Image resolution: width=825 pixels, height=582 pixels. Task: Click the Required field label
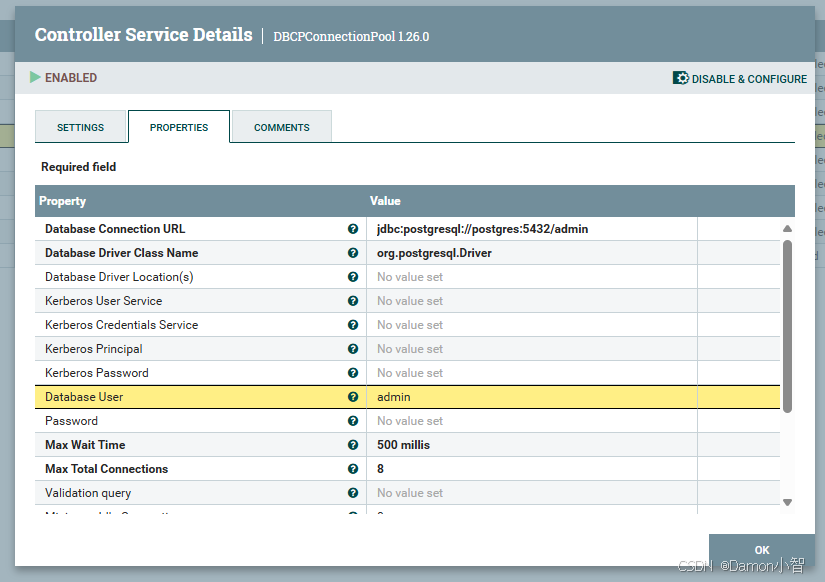tap(78, 167)
